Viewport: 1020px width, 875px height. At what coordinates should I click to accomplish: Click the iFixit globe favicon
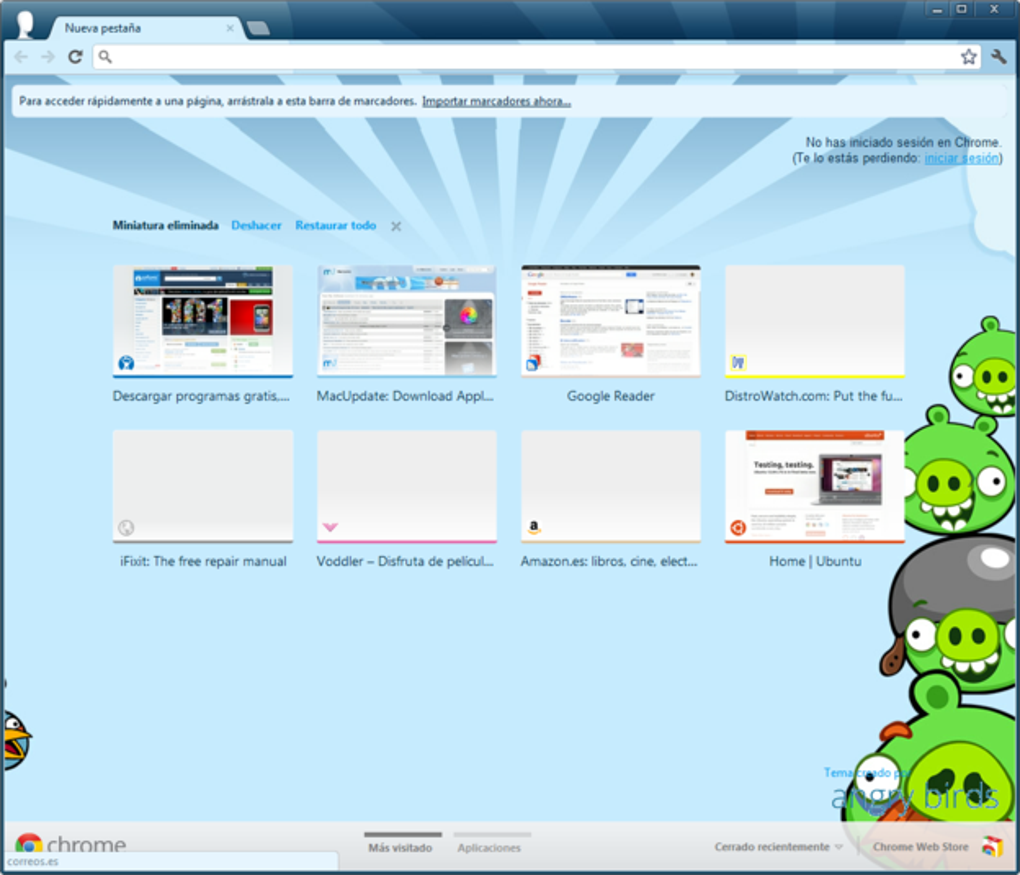click(126, 528)
